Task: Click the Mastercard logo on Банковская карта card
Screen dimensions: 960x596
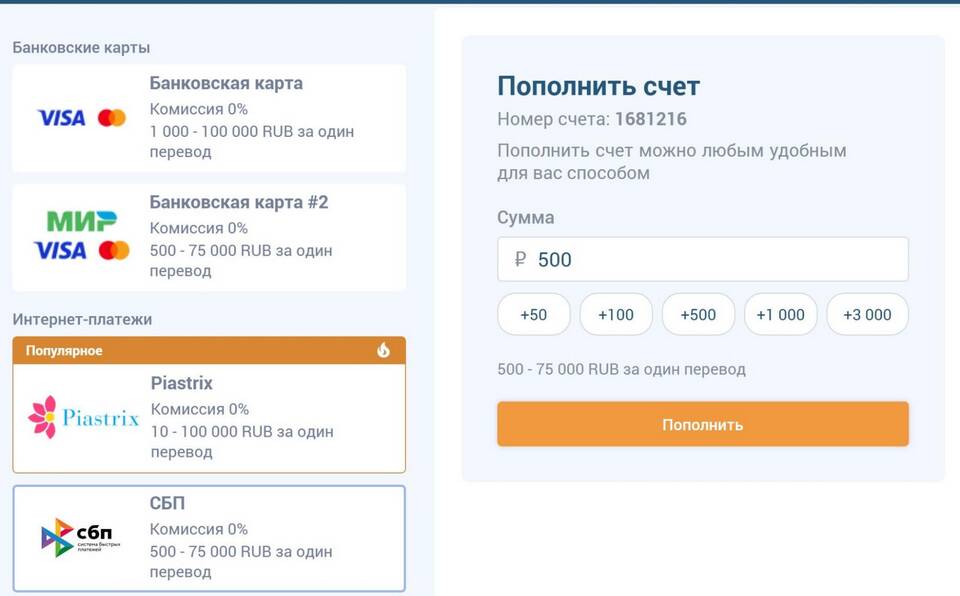Action: [x=112, y=118]
